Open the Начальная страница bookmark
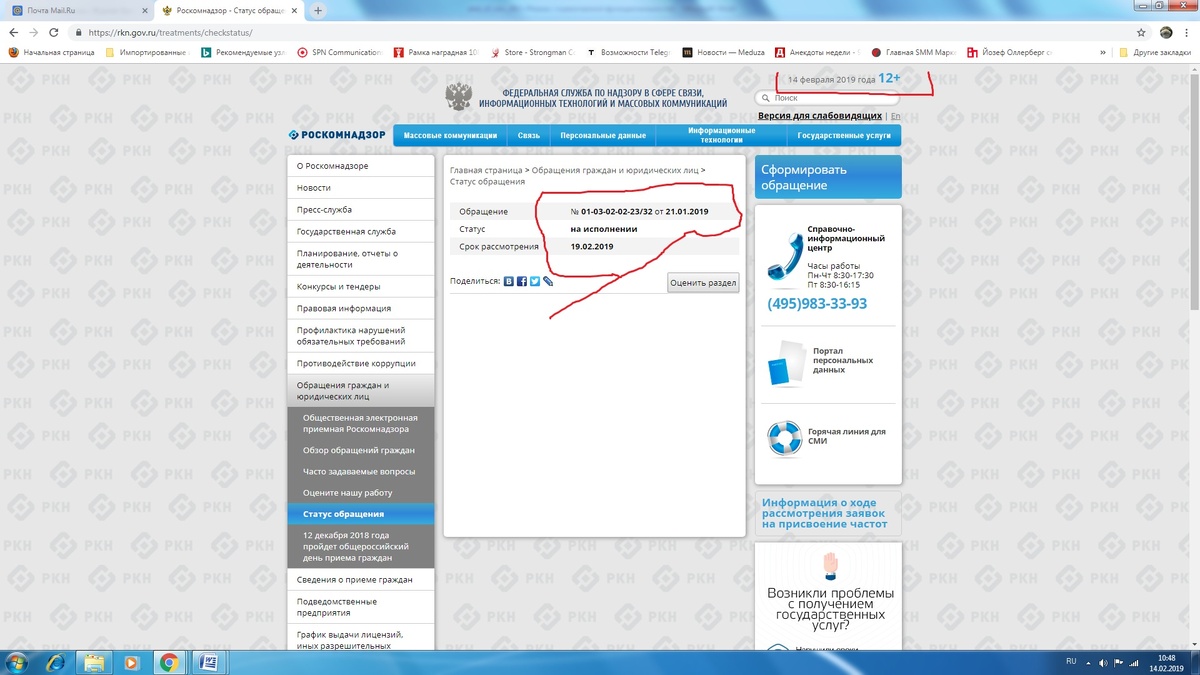 [52, 52]
